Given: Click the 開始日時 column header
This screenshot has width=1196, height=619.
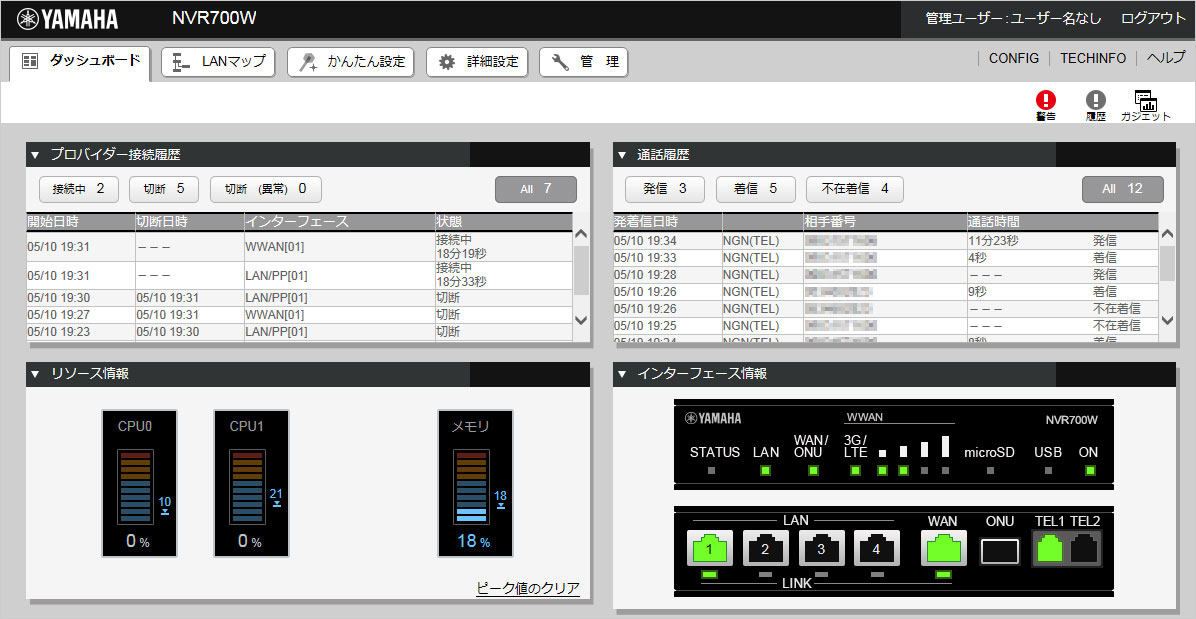Looking at the screenshot, I should (80, 222).
